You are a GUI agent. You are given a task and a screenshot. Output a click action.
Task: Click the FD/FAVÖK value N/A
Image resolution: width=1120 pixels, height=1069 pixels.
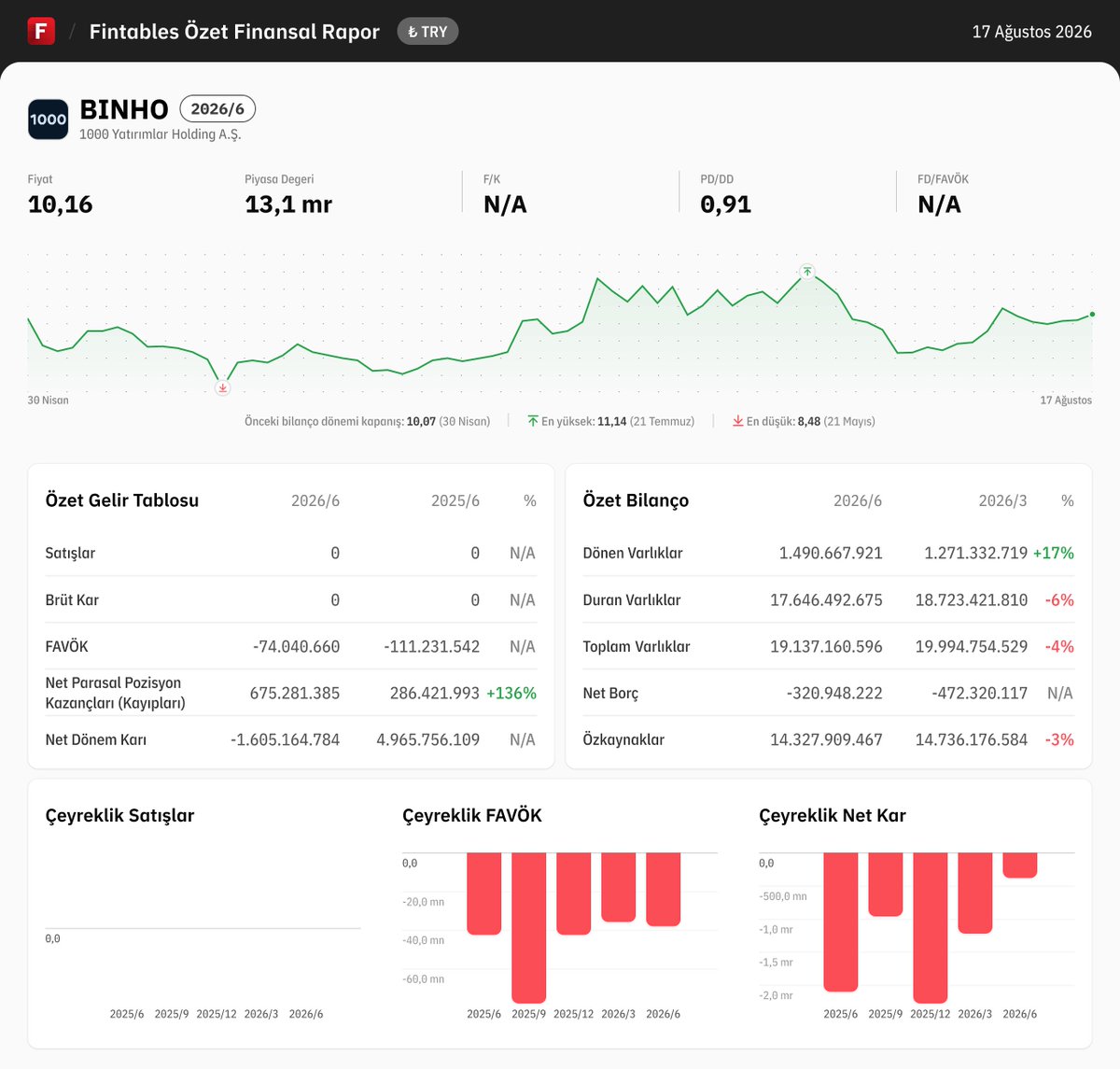click(939, 204)
